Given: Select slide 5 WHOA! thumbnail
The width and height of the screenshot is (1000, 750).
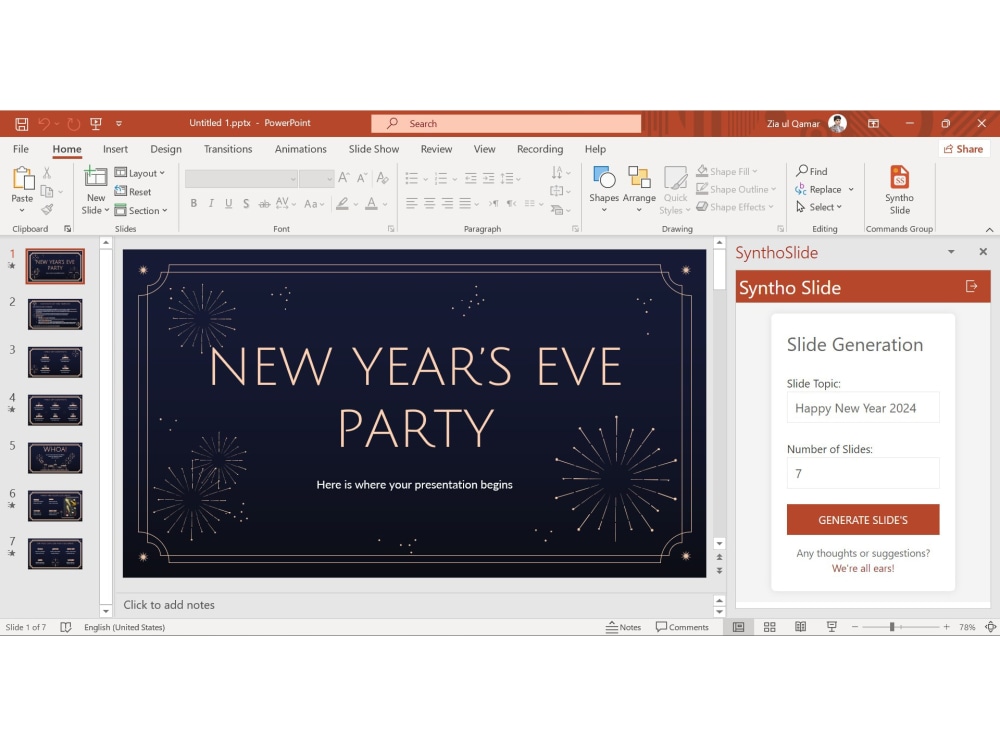Looking at the screenshot, I should click(55, 458).
